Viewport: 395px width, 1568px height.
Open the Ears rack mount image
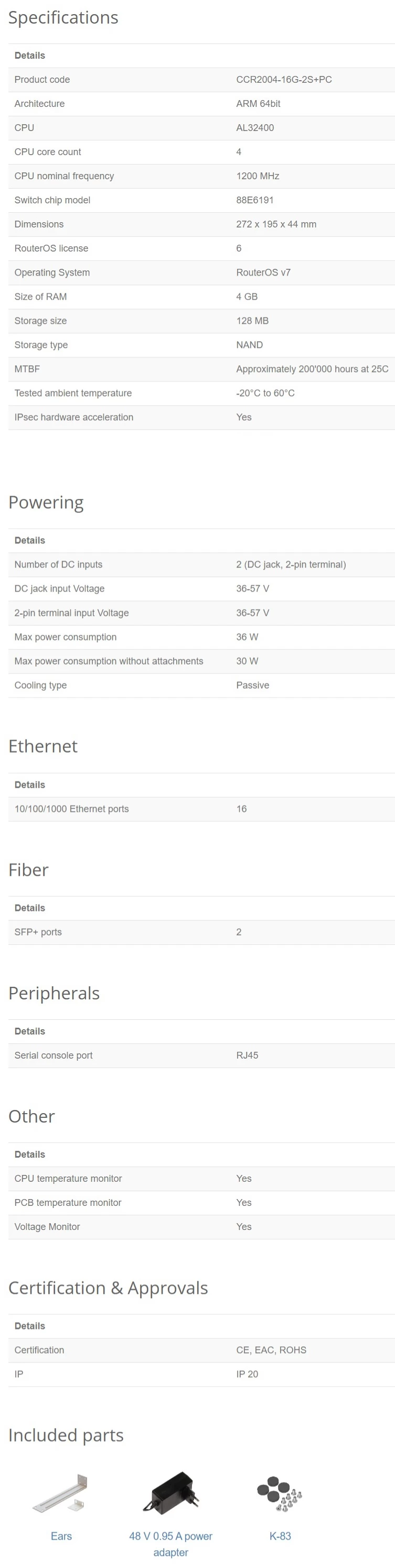(x=61, y=1493)
